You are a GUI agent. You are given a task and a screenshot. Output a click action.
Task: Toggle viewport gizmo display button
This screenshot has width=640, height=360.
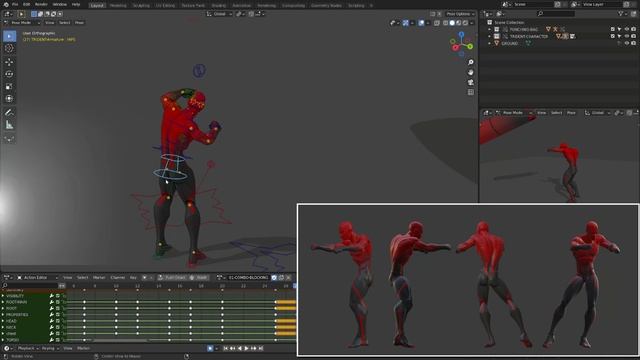click(405, 23)
